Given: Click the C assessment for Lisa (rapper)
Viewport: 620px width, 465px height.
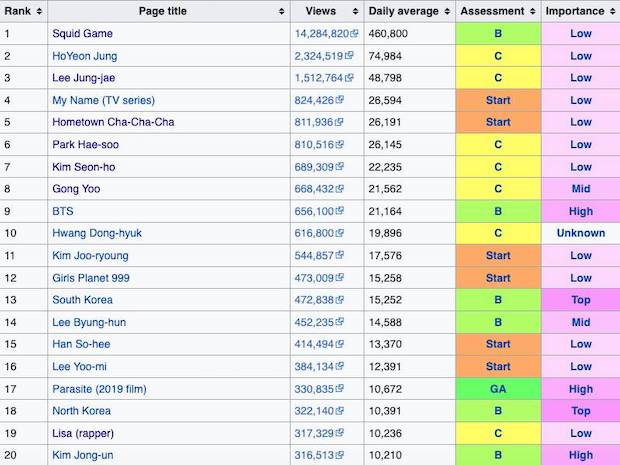Looking at the screenshot, I should [498, 433].
